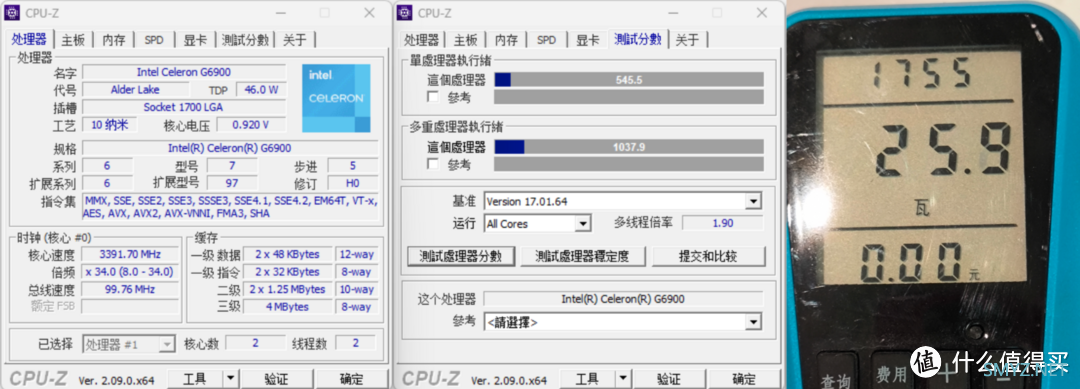This screenshot has width=1080, height=389.
Task: Click the 工艺 value 10 纳米
Action: pos(110,125)
